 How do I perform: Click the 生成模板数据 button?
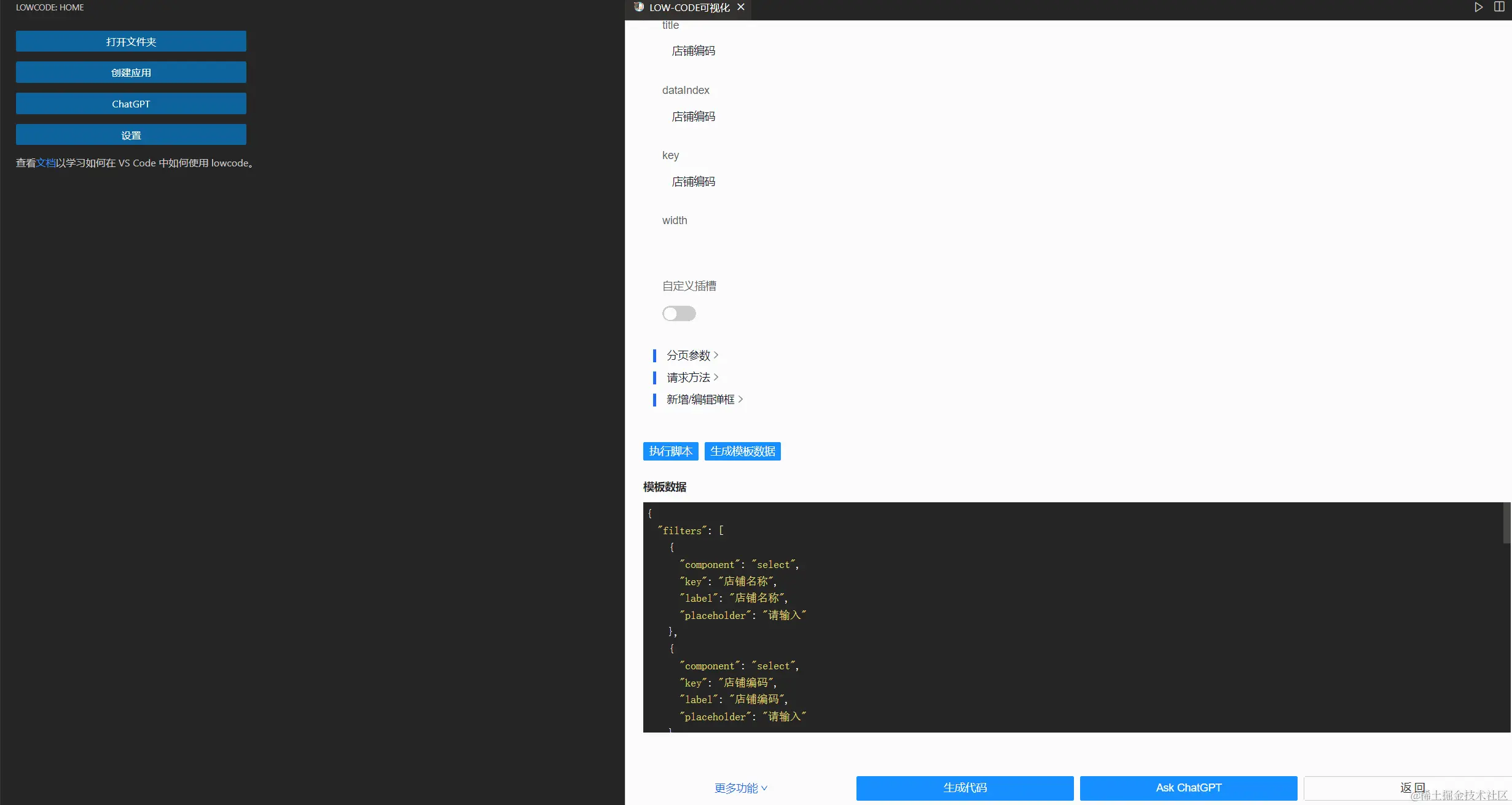(x=742, y=451)
